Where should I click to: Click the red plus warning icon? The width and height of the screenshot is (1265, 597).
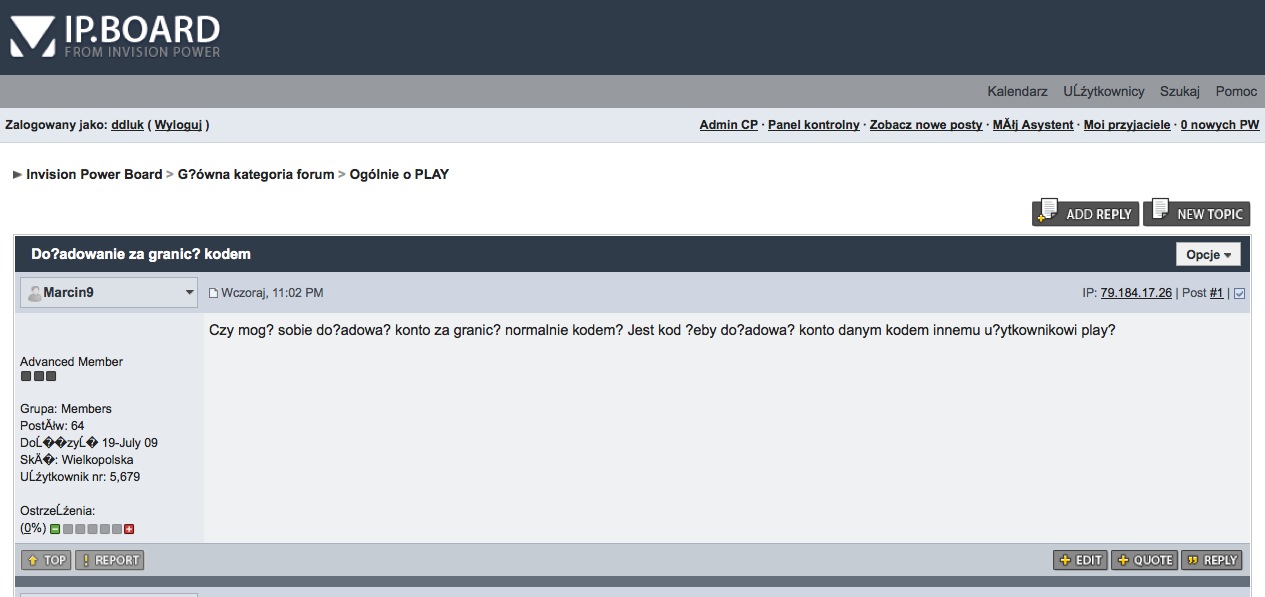pos(129,528)
